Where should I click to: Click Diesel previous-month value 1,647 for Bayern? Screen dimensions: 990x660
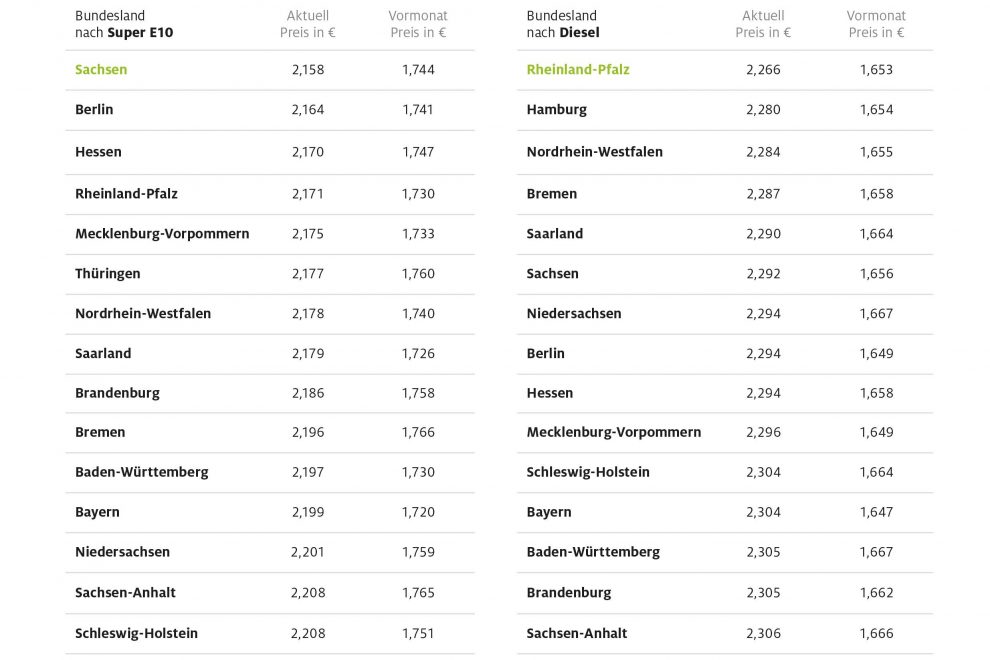[876, 512]
